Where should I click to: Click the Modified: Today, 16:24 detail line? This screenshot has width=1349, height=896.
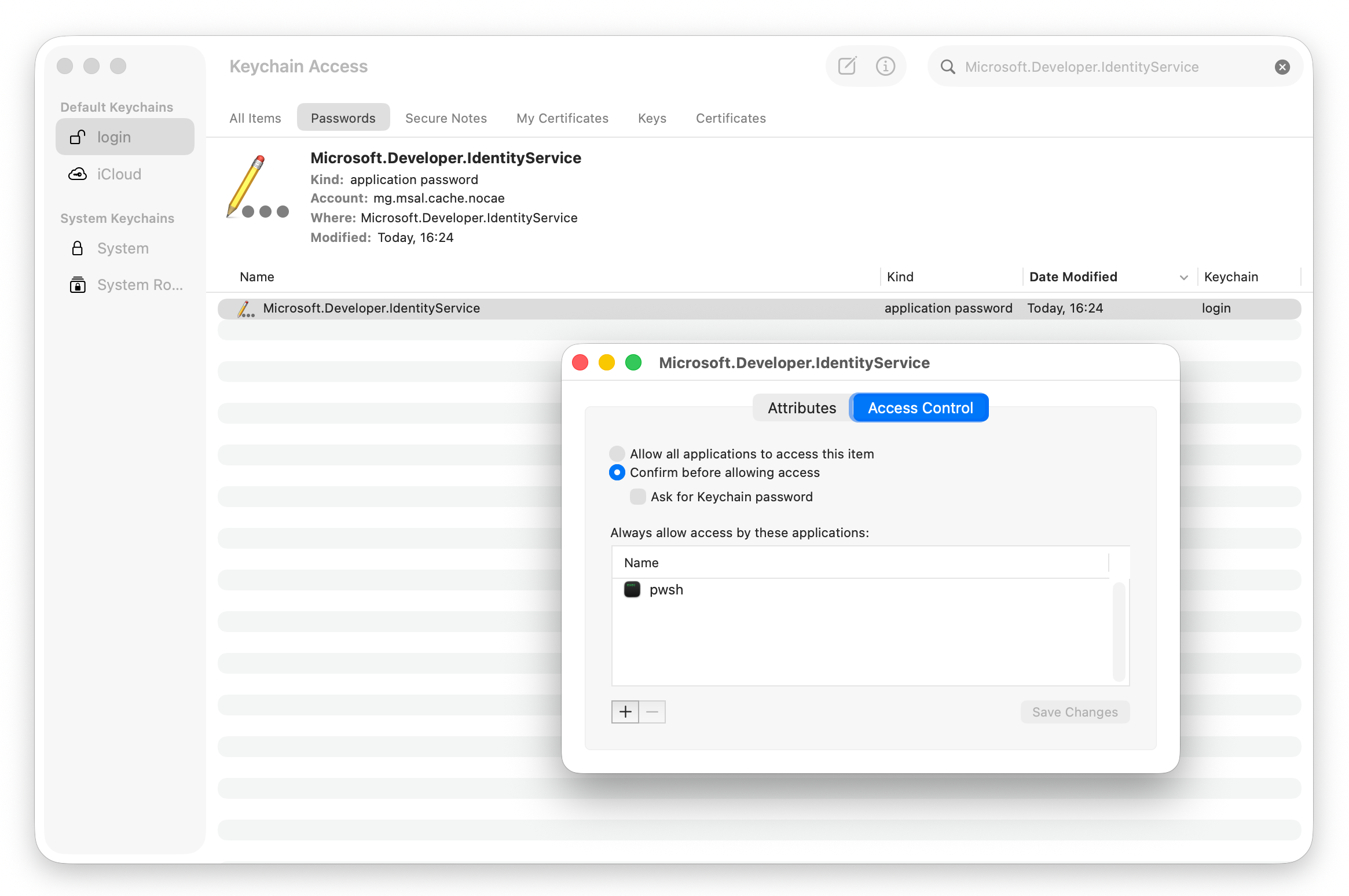click(382, 238)
